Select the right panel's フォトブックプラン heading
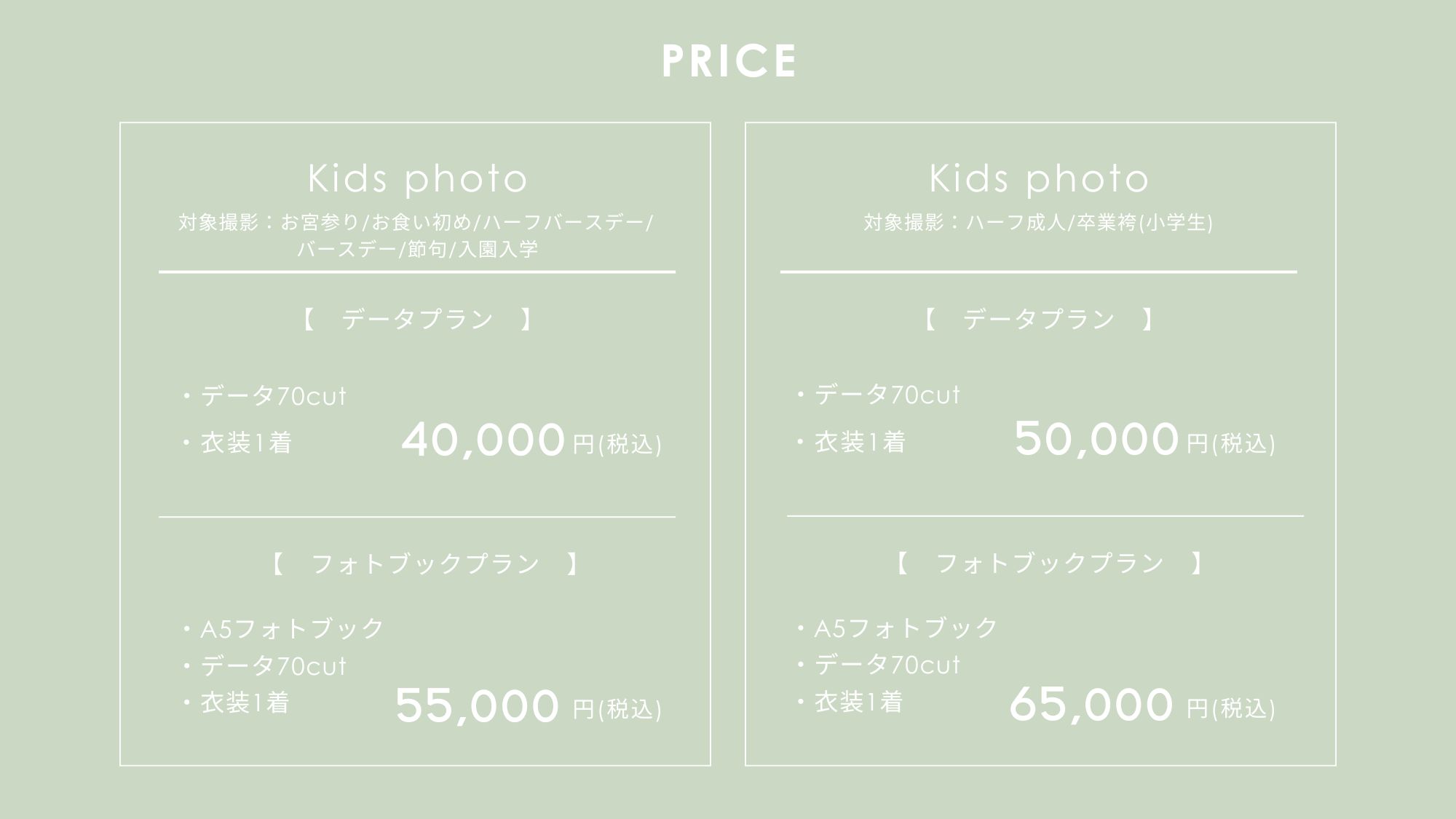 1049,563
